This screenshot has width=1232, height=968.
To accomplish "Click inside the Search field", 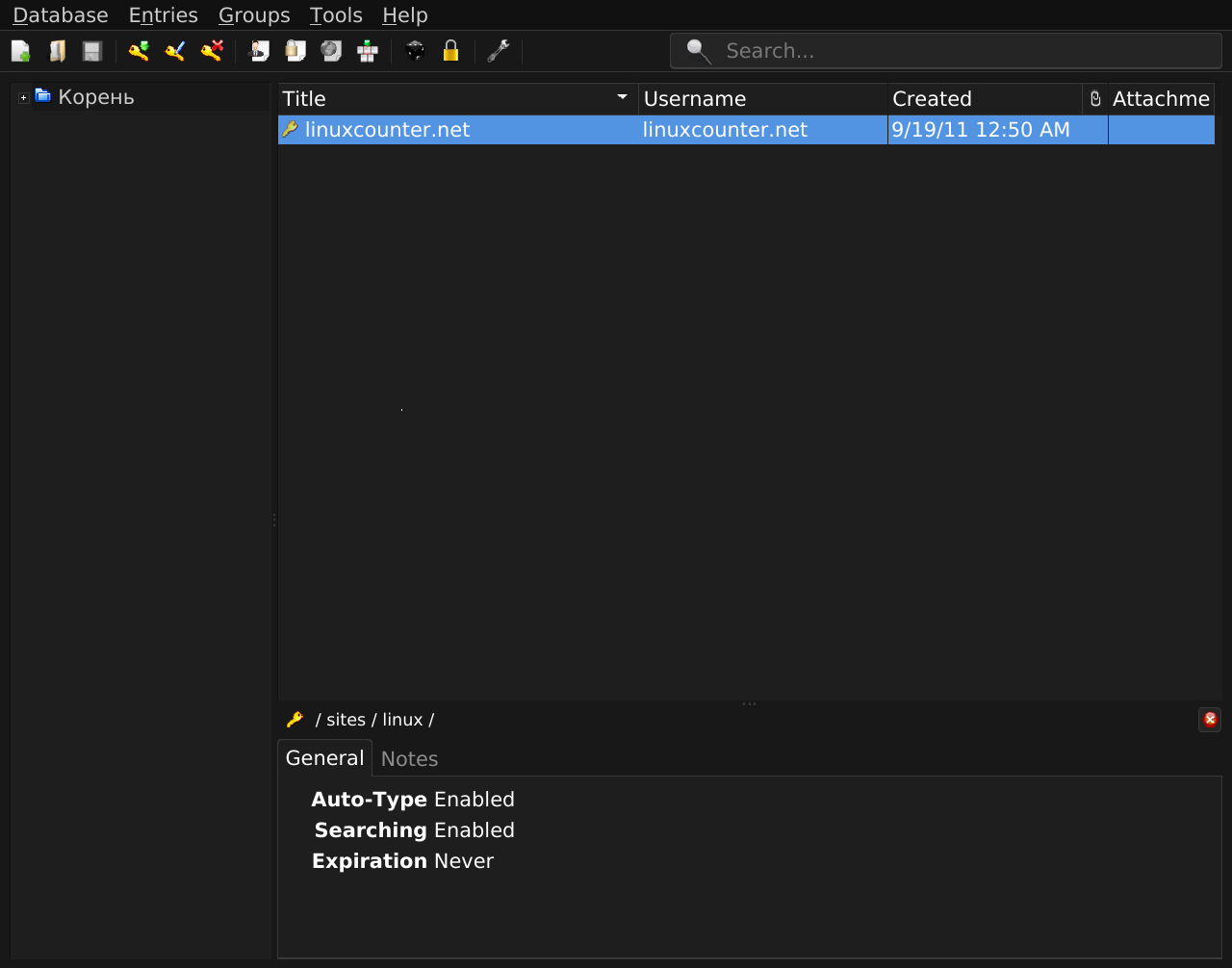I will pos(943,50).
